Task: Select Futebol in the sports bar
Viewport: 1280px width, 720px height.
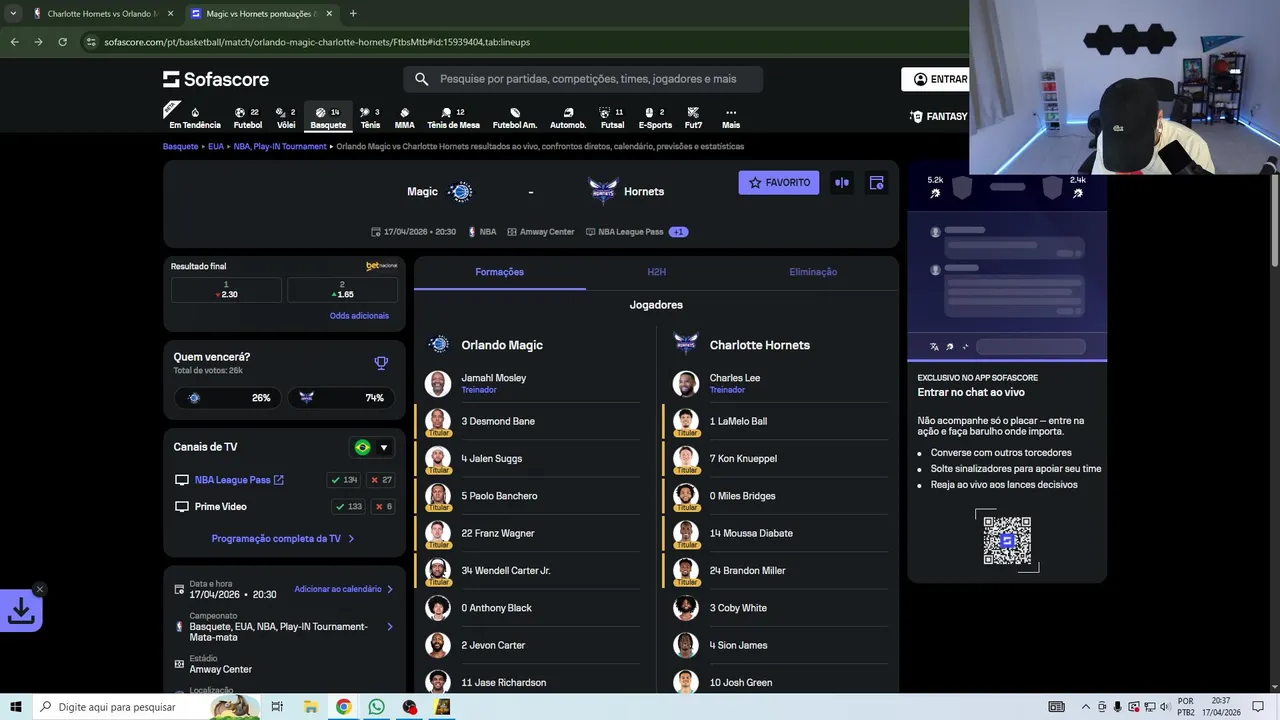Action: [x=247, y=118]
